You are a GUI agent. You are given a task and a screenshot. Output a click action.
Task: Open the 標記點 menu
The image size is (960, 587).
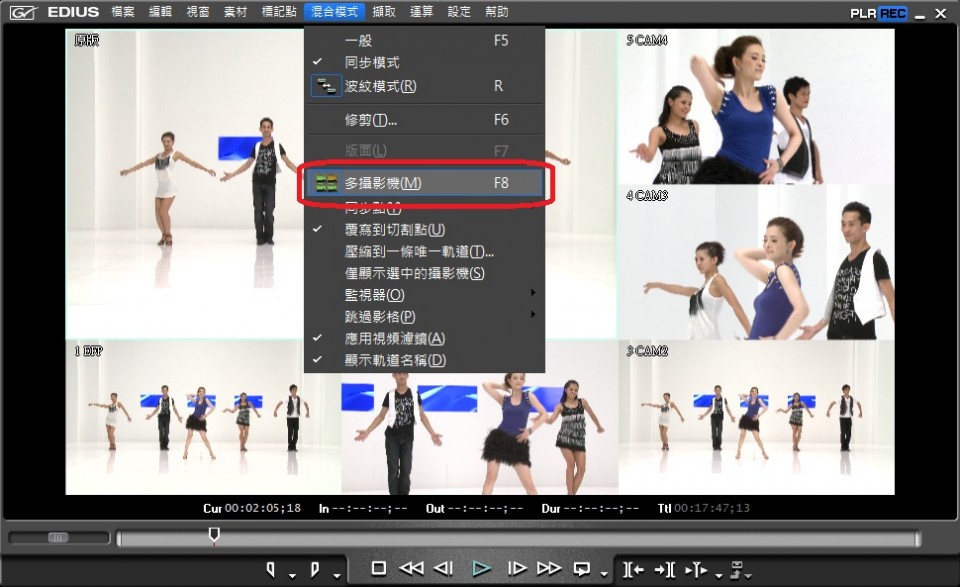(279, 12)
